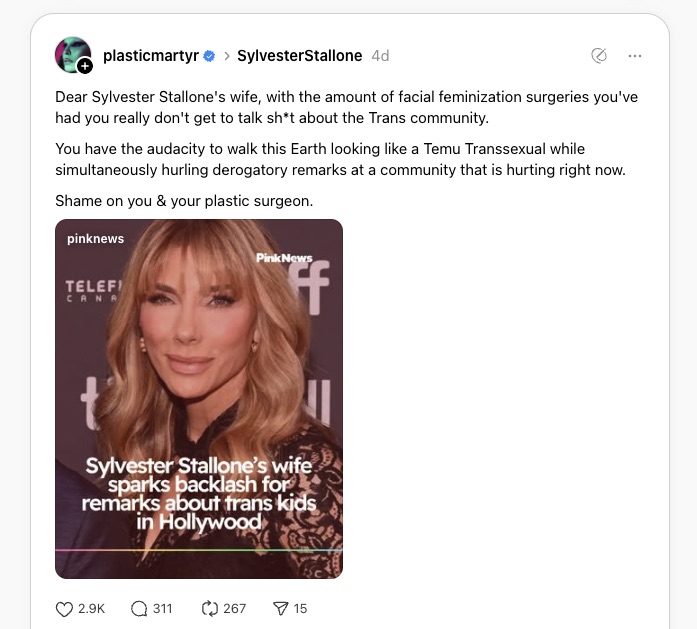Open the plasticmartyr username link
This screenshot has width=697, height=629.
click(x=151, y=56)
